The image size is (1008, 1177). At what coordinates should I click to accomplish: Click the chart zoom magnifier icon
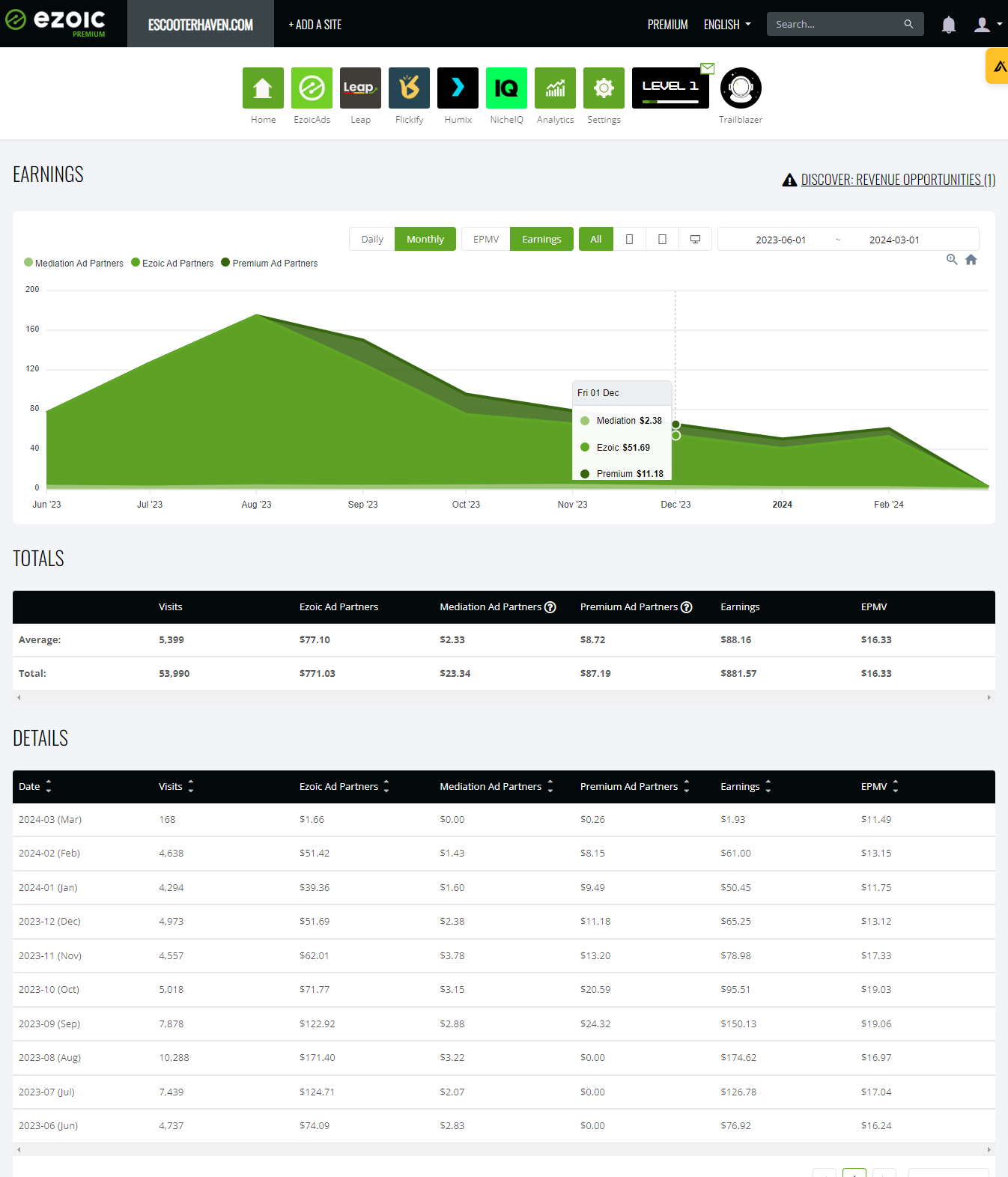pos(952,259)
